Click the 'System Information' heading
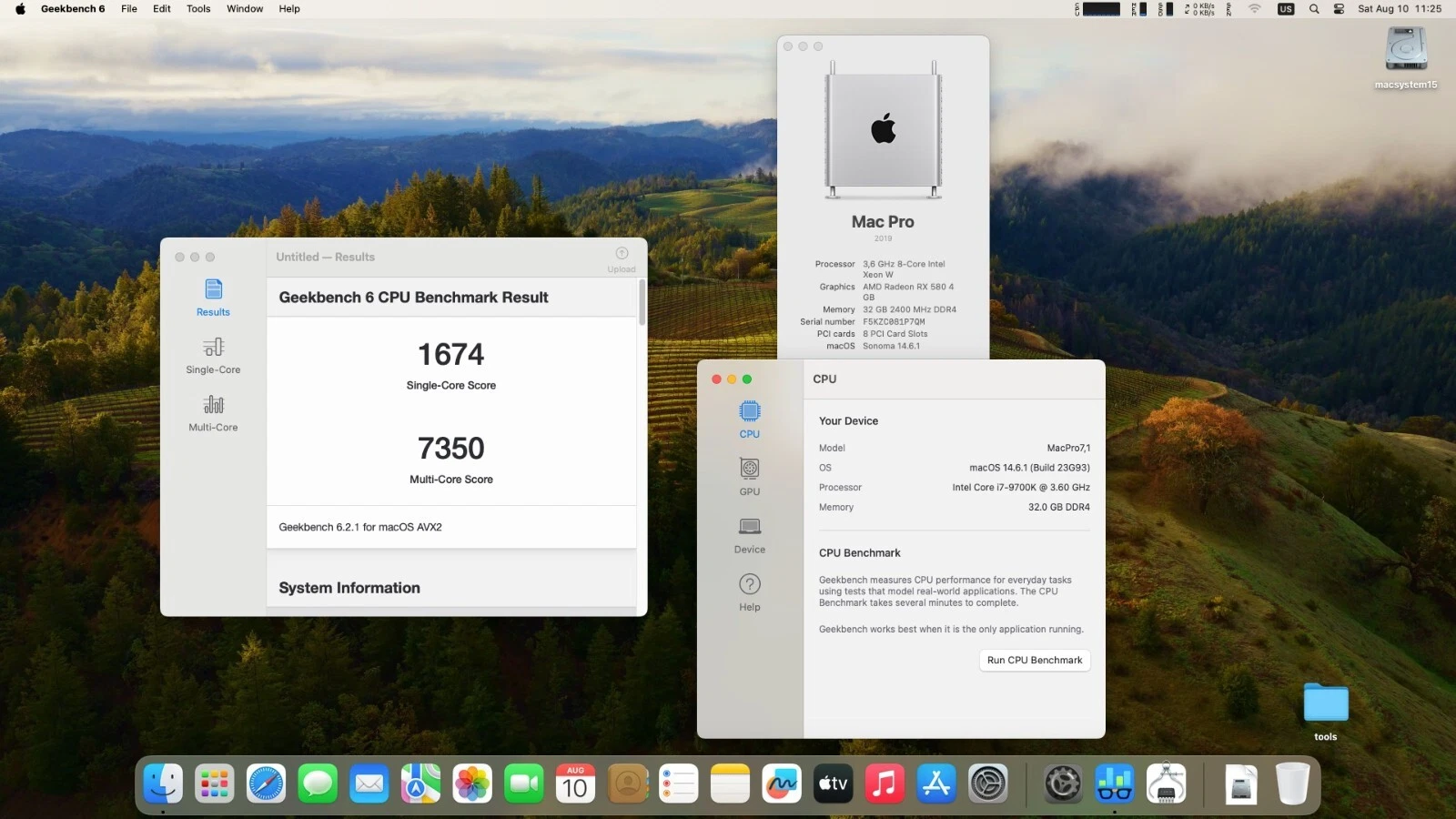 click(349, 588)
